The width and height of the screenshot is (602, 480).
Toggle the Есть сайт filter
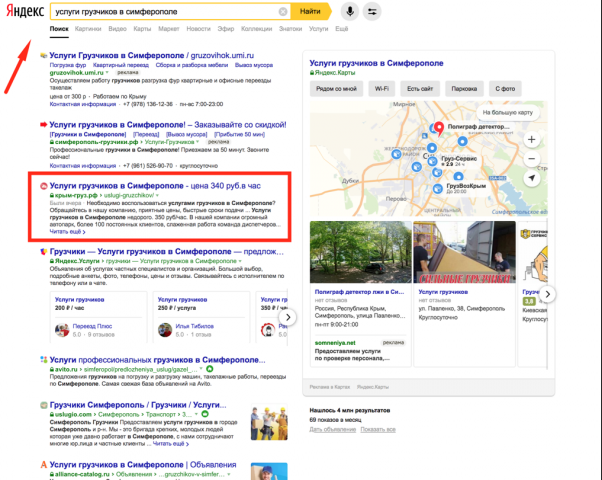420,89
